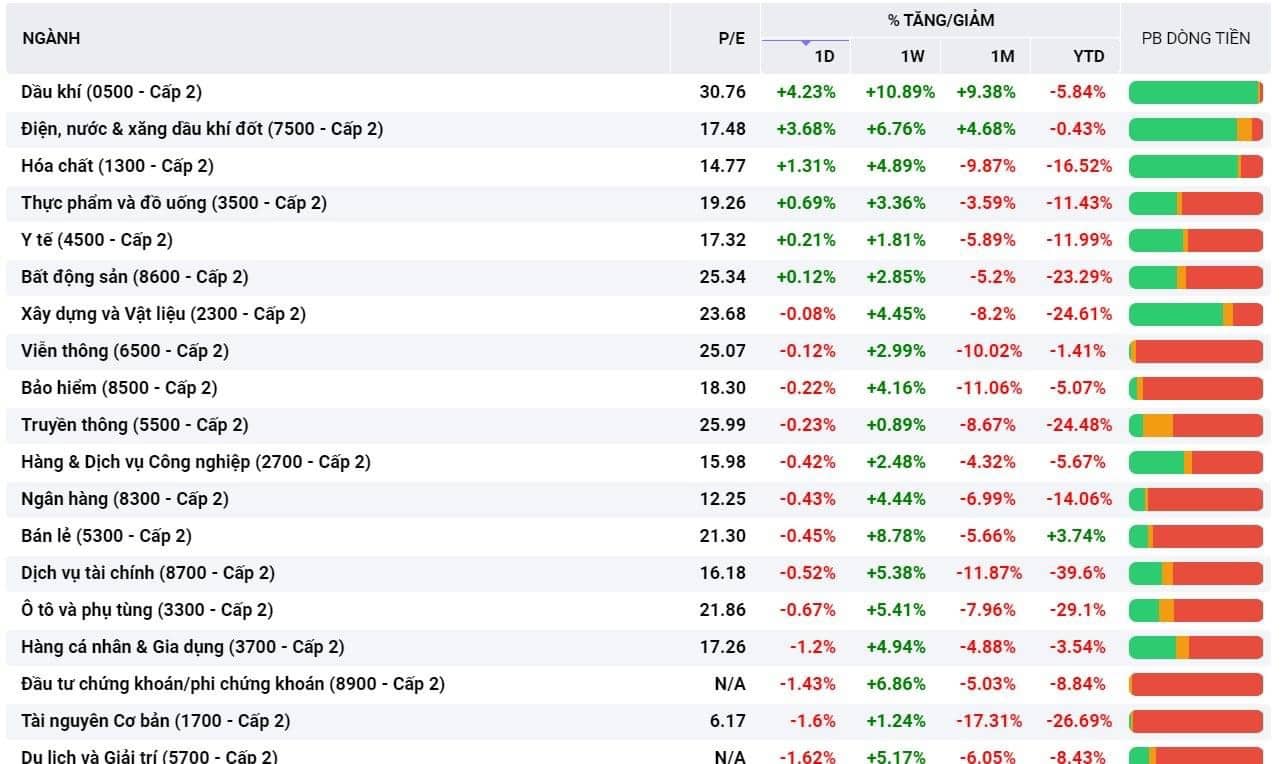Open the Ngân hàng (8300) sector
The height and width of the screenshot is (764, 1281).
[x=640, y=499]
